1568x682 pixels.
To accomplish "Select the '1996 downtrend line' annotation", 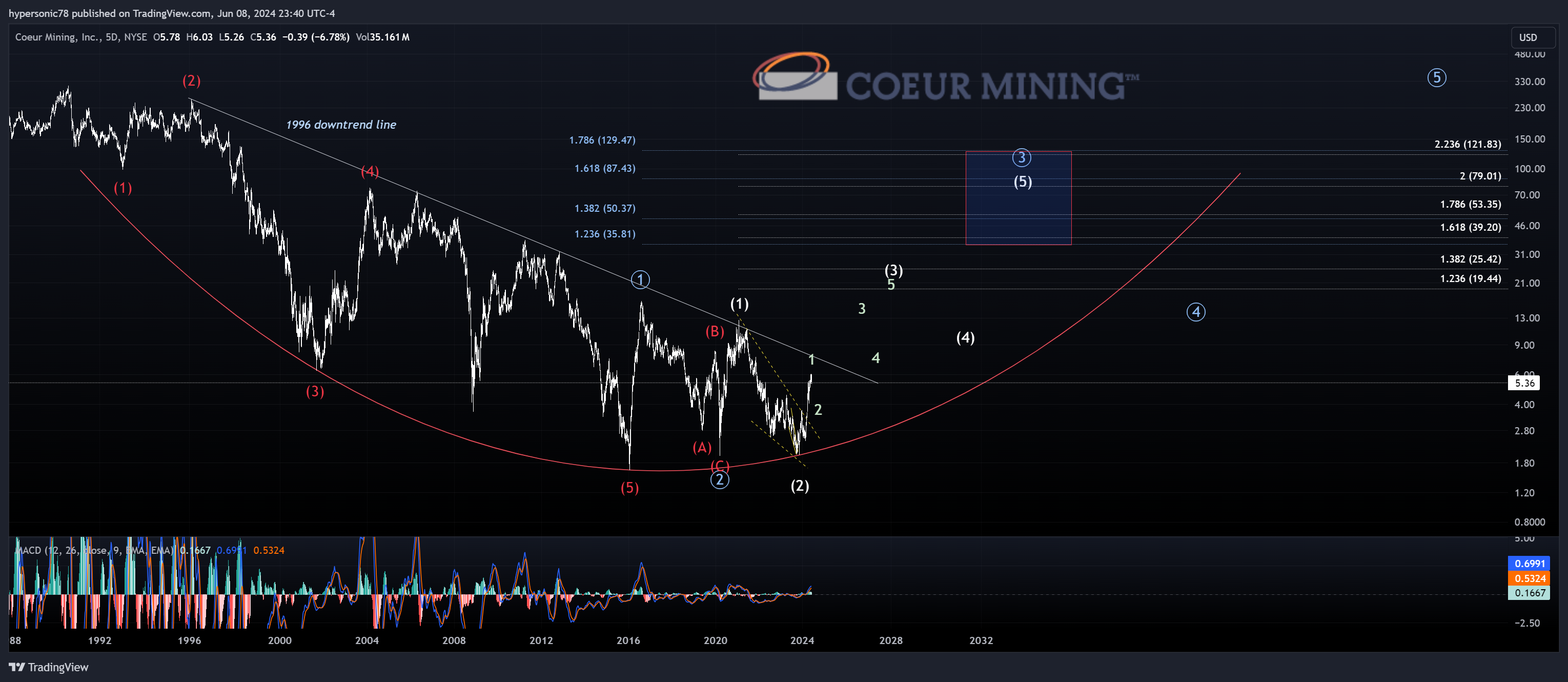I will click(x=341, y=125).
